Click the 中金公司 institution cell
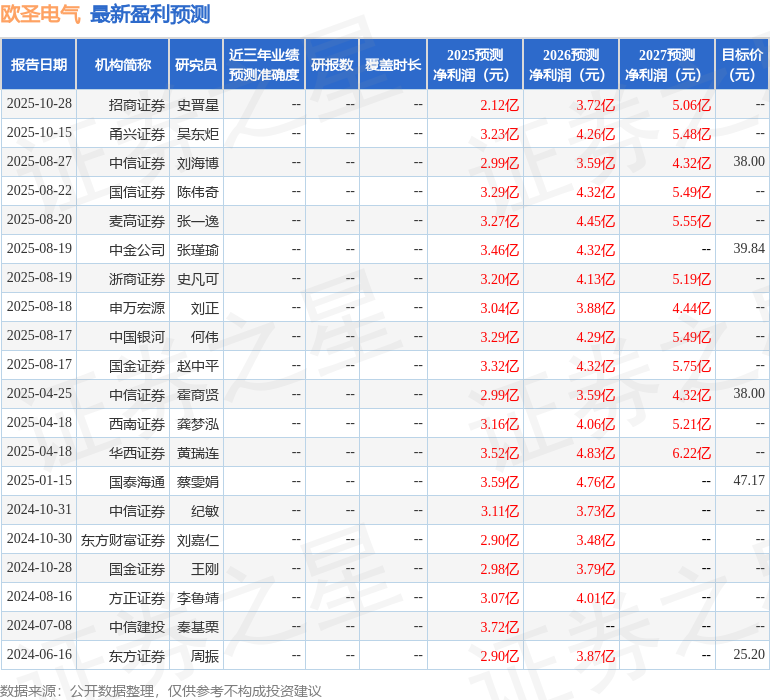This screenshot has height=700, width=770. (x=137, y=249)
